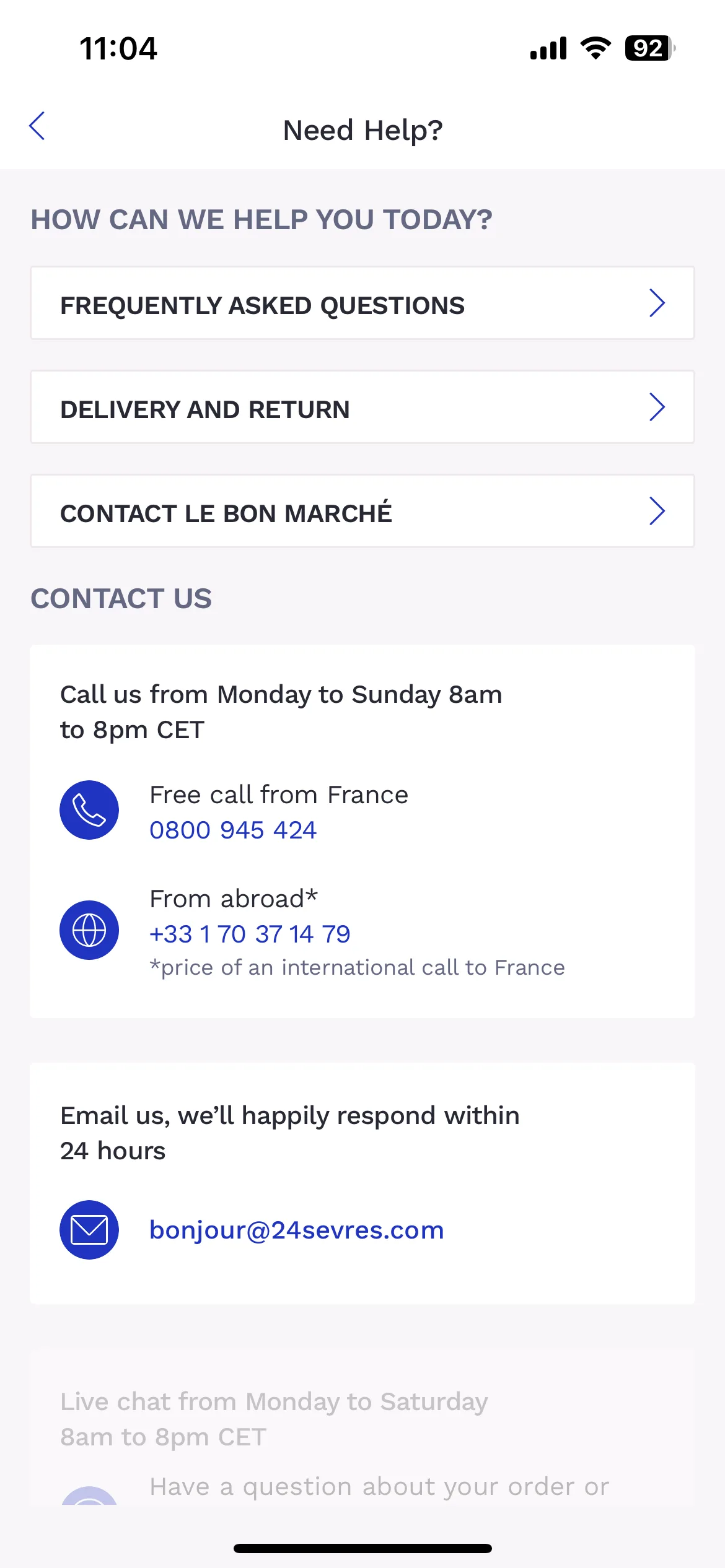Viewport: 725px width, 1568px height.
Task: Tap the globe international call icon
Action: [x=89, y=930]
